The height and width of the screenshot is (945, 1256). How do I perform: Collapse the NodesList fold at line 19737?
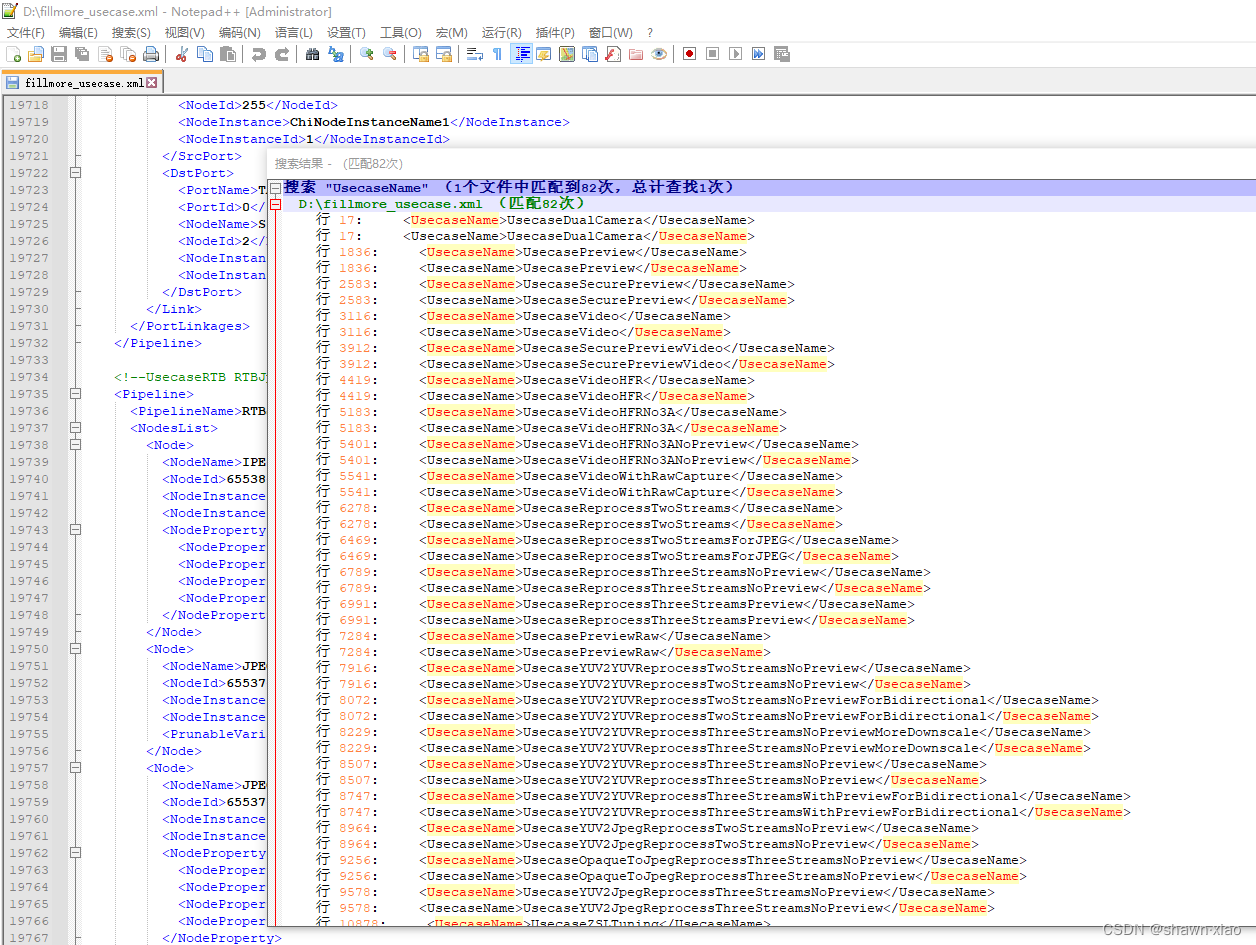point(75,428)
